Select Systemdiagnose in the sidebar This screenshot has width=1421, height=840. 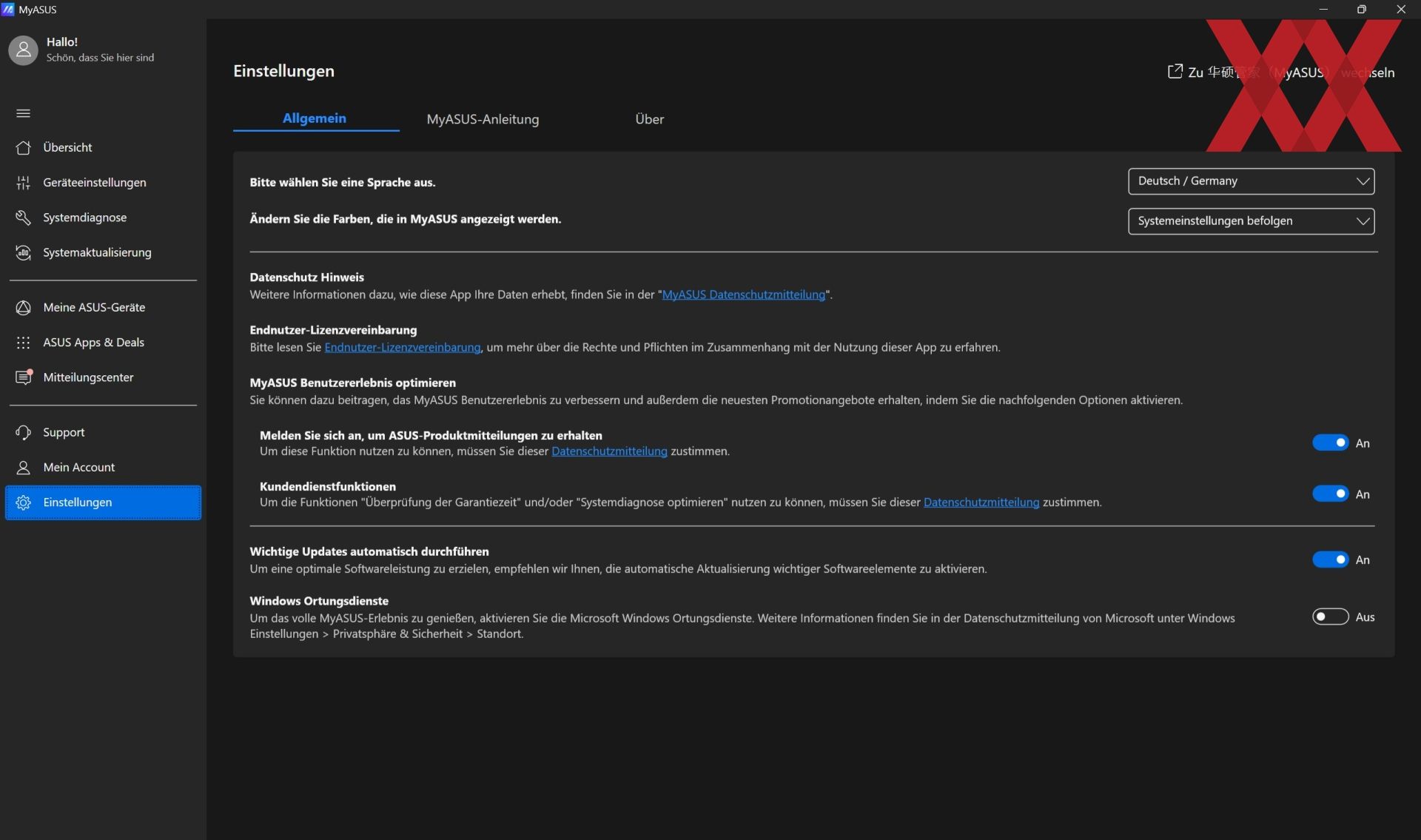point(103,218)
